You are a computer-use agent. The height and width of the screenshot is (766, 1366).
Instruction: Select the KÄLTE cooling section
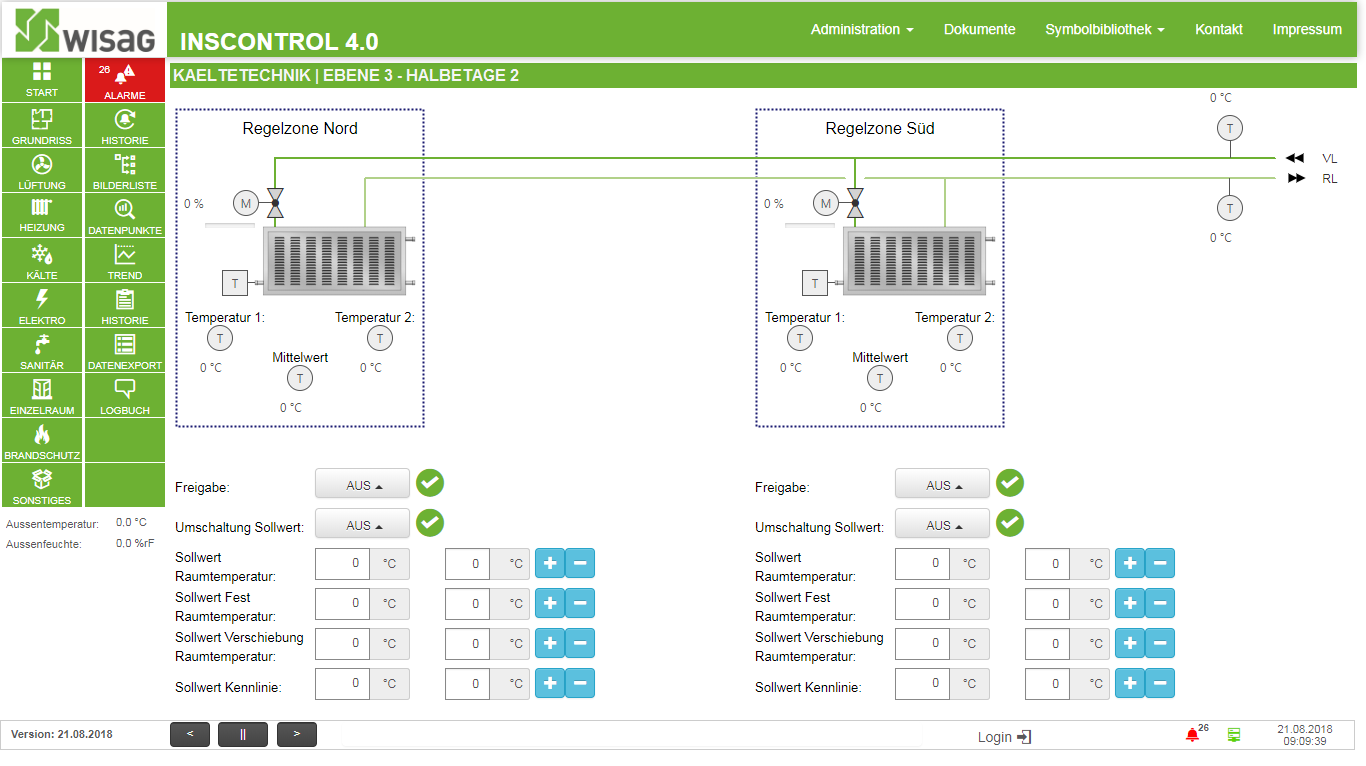(x=42, y=261)
